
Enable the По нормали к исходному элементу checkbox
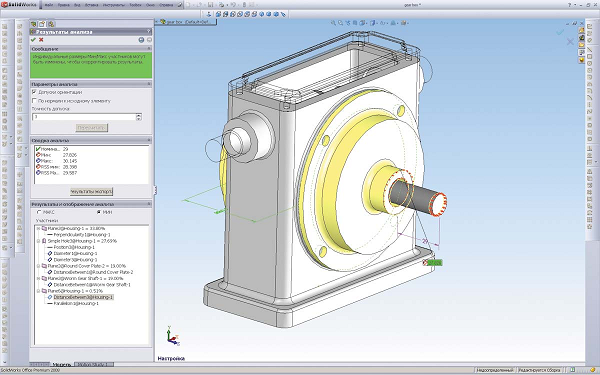34,101
